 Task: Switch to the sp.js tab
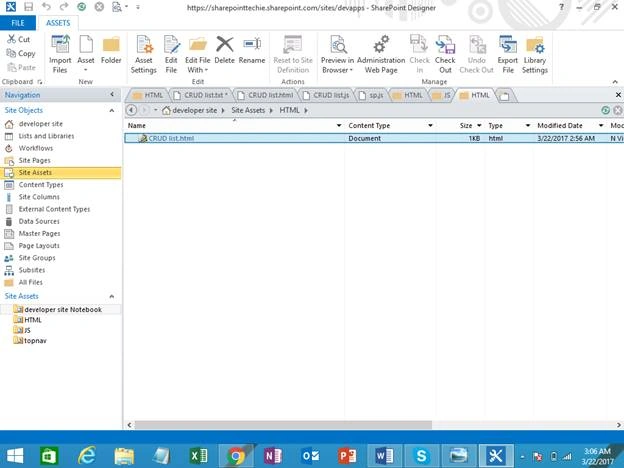pos(371,96)
